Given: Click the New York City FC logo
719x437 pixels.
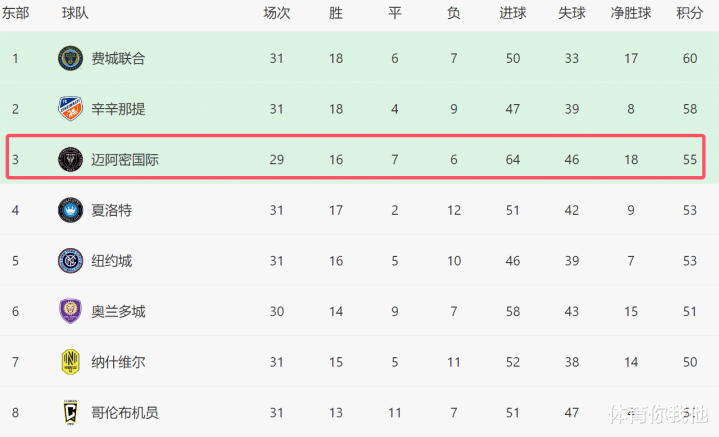Looking at the screenshot, I should tap(71, 261).
